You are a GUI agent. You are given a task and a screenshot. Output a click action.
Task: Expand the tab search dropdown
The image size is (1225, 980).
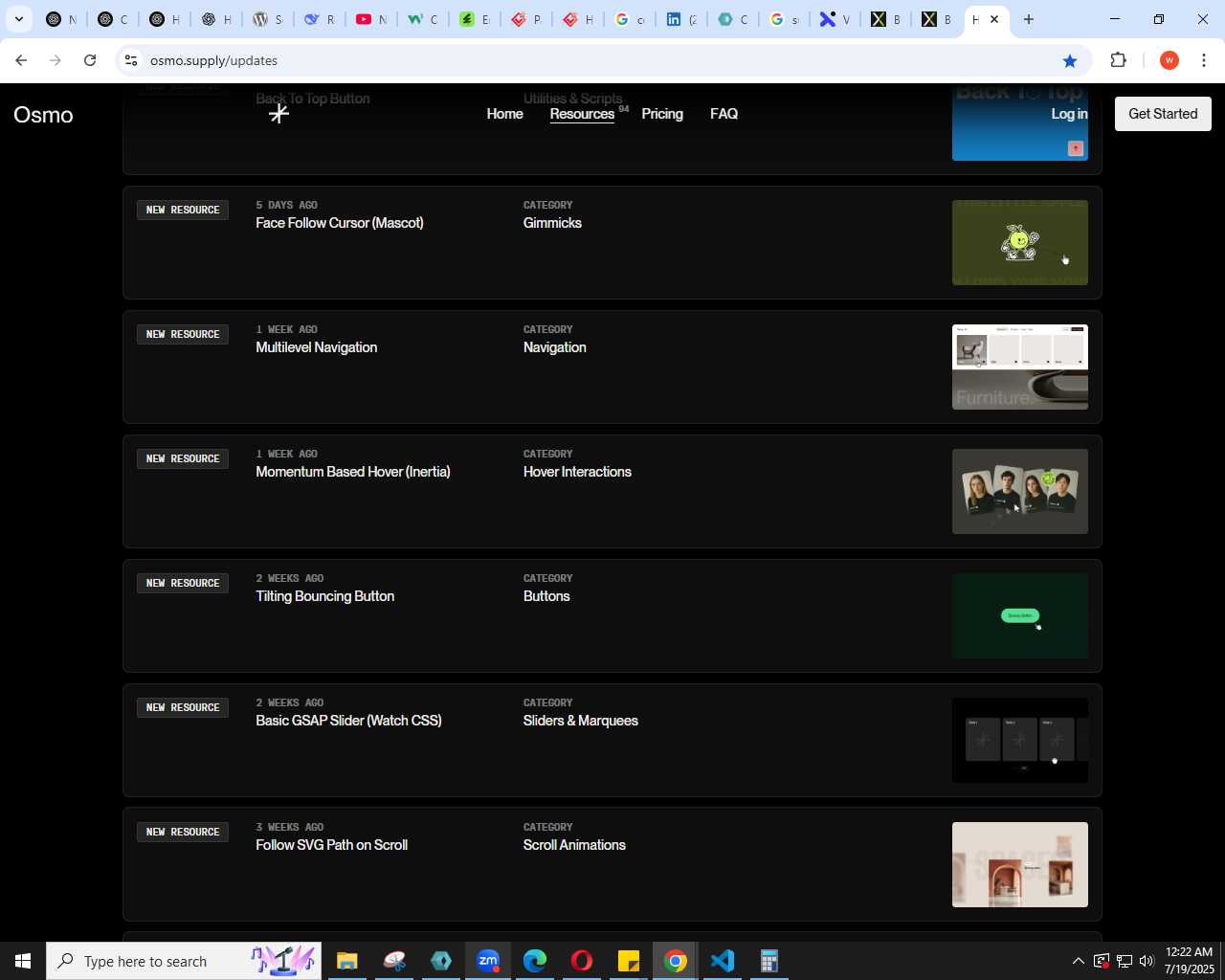[x=18, y=19]
